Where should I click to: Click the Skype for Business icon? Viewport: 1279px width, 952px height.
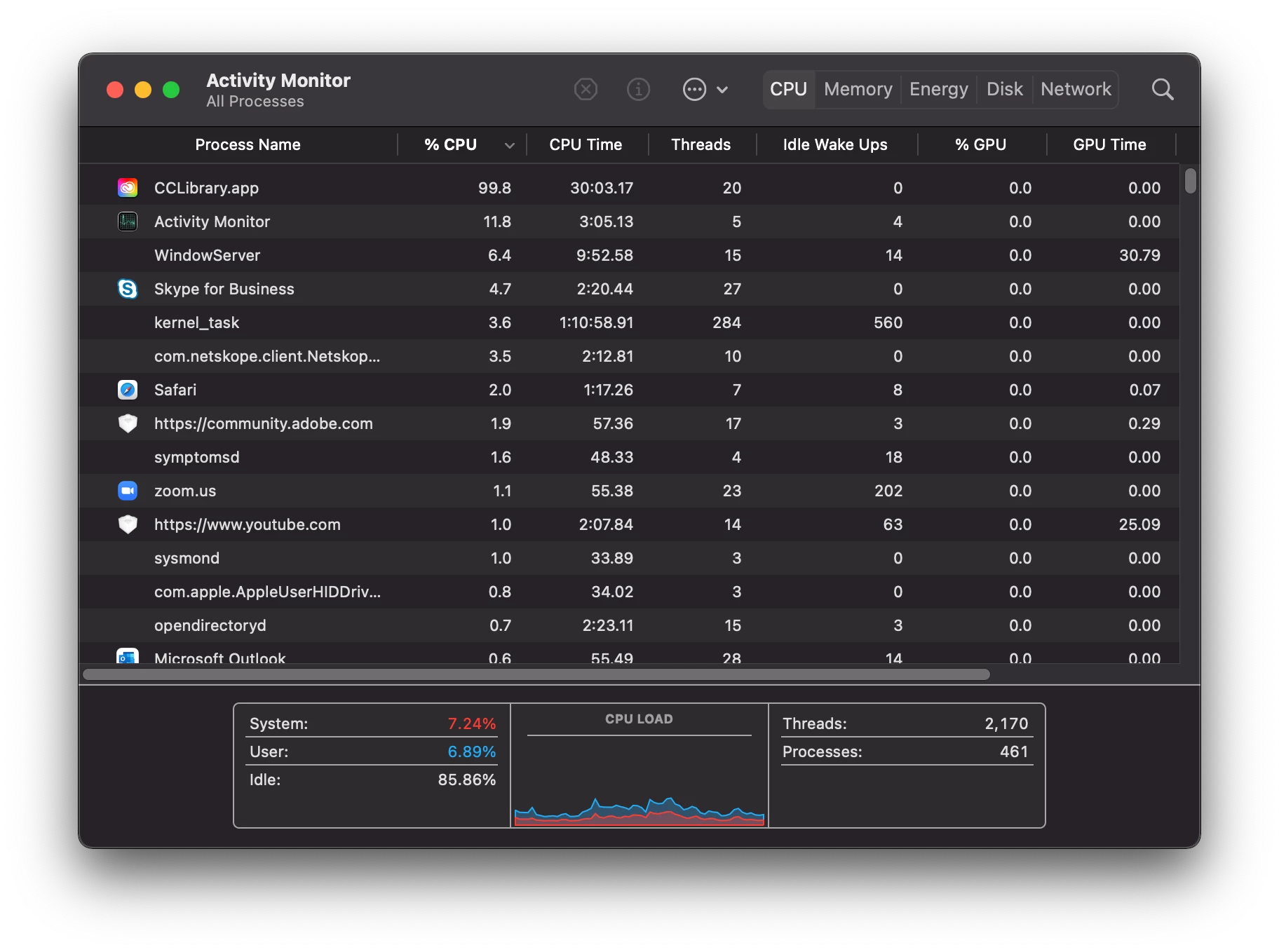point(128,289)
